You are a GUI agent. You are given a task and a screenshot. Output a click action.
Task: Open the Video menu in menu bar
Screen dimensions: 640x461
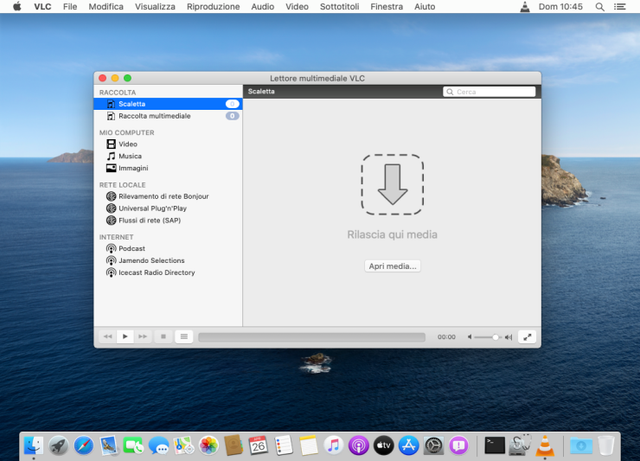tap(297, 7)
